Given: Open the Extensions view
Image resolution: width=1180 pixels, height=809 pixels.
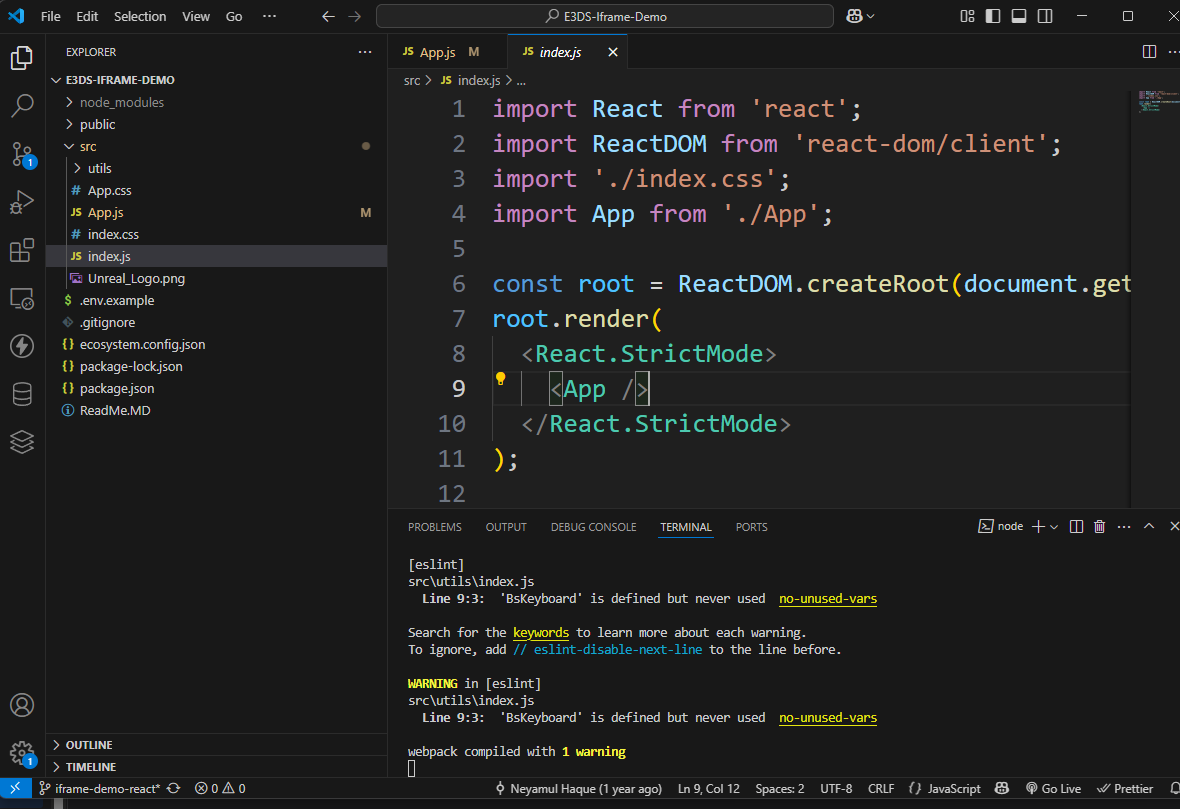Looking at the screenshot, I should click(x=22, y=250).
